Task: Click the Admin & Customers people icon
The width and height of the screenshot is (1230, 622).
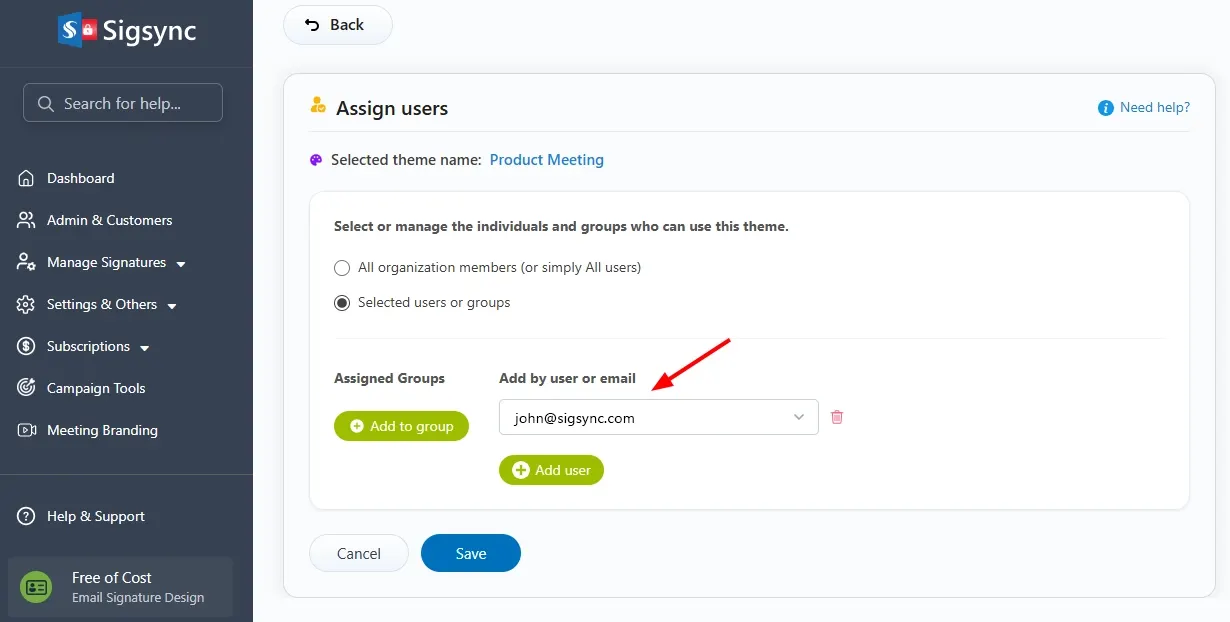Action: [x=27, y=220]
